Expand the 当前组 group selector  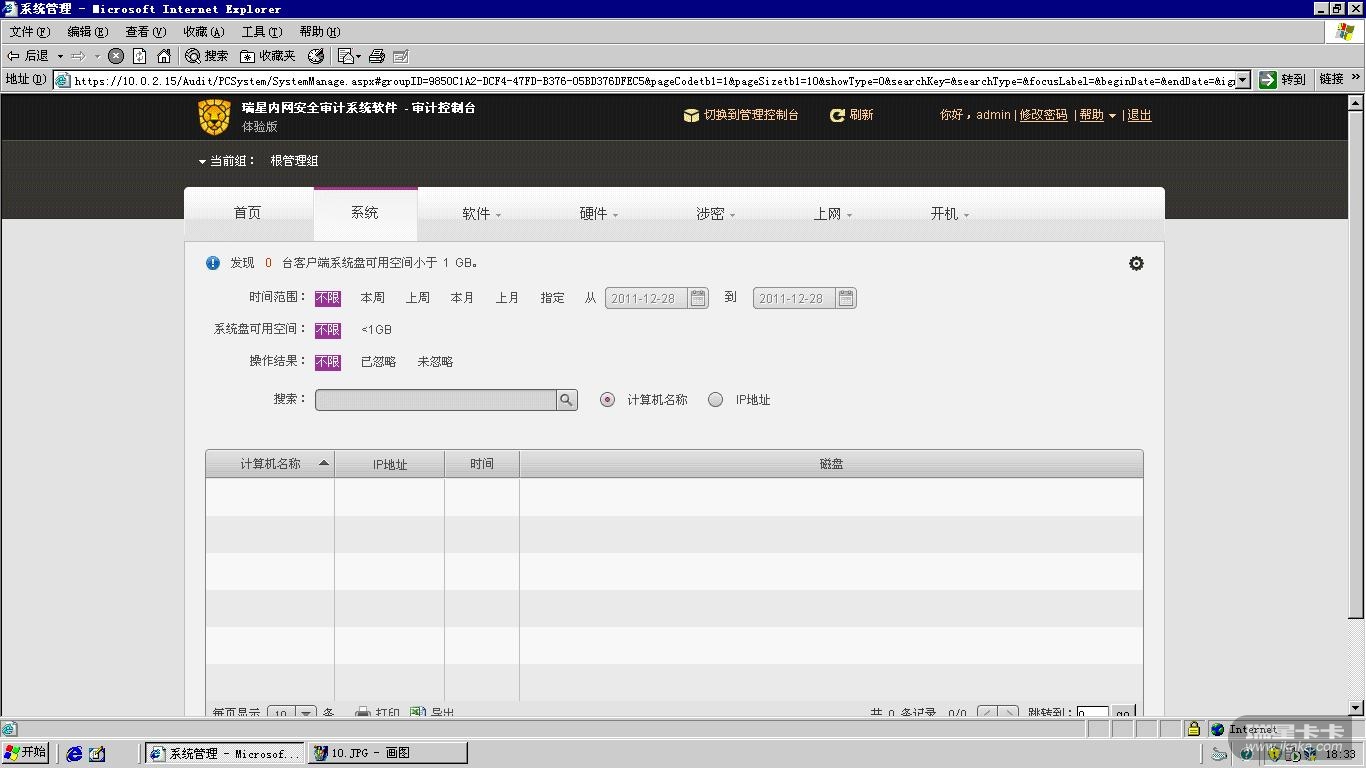point(228,161)
